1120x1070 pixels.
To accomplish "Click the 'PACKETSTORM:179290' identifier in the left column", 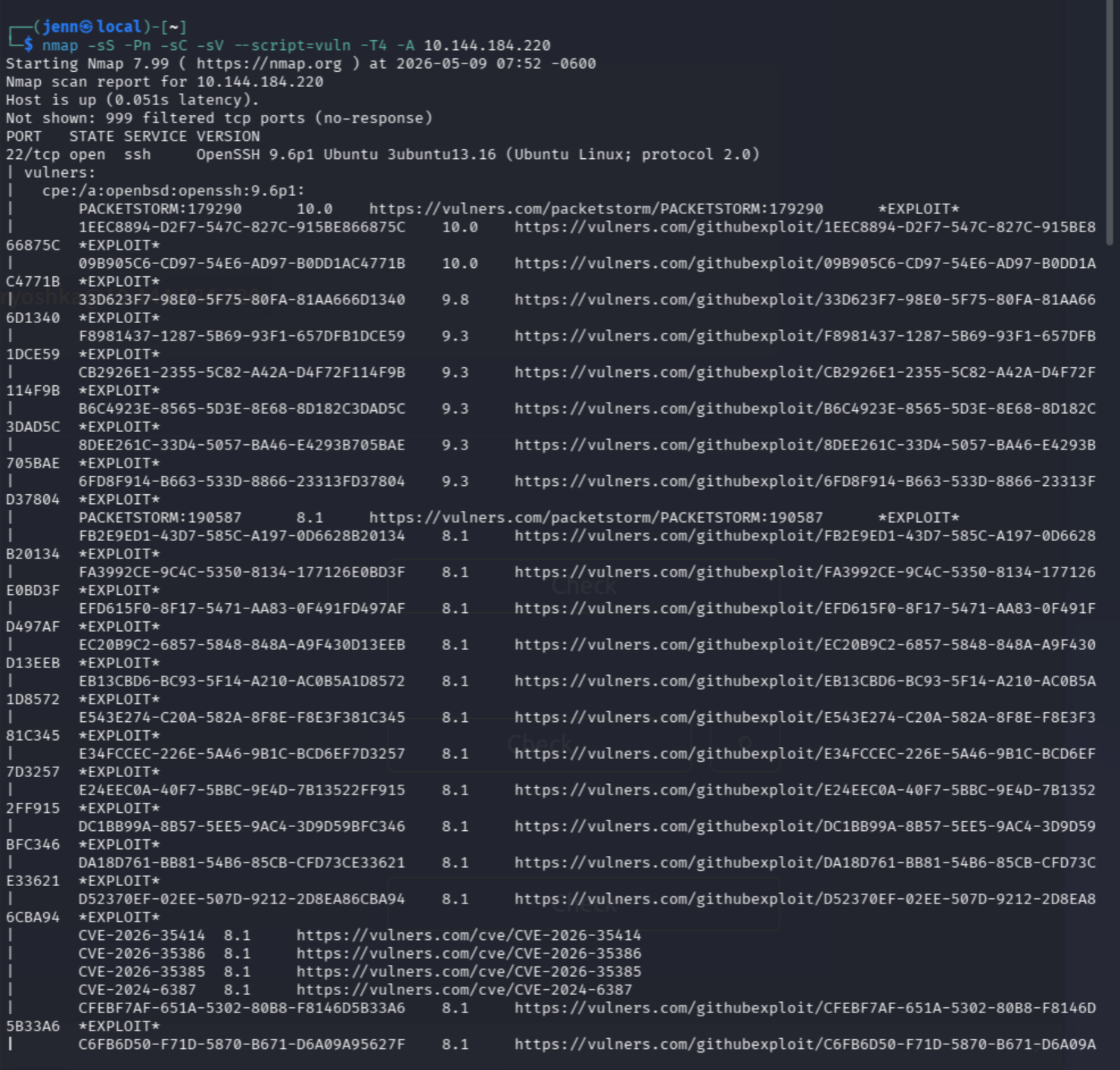I will [160, 209].
